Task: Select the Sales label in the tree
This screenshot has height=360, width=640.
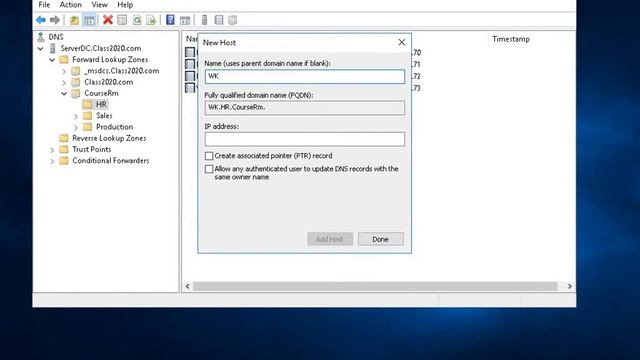Action: point(104,116)
